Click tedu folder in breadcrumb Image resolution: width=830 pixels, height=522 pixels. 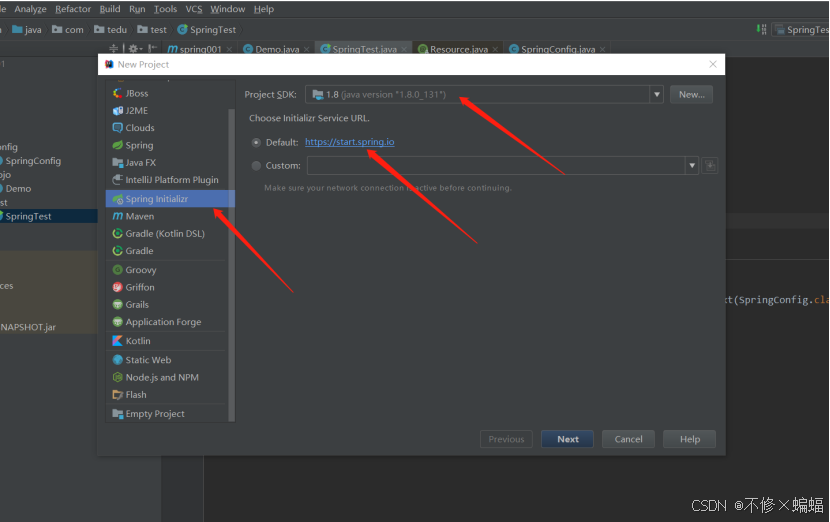111,30
